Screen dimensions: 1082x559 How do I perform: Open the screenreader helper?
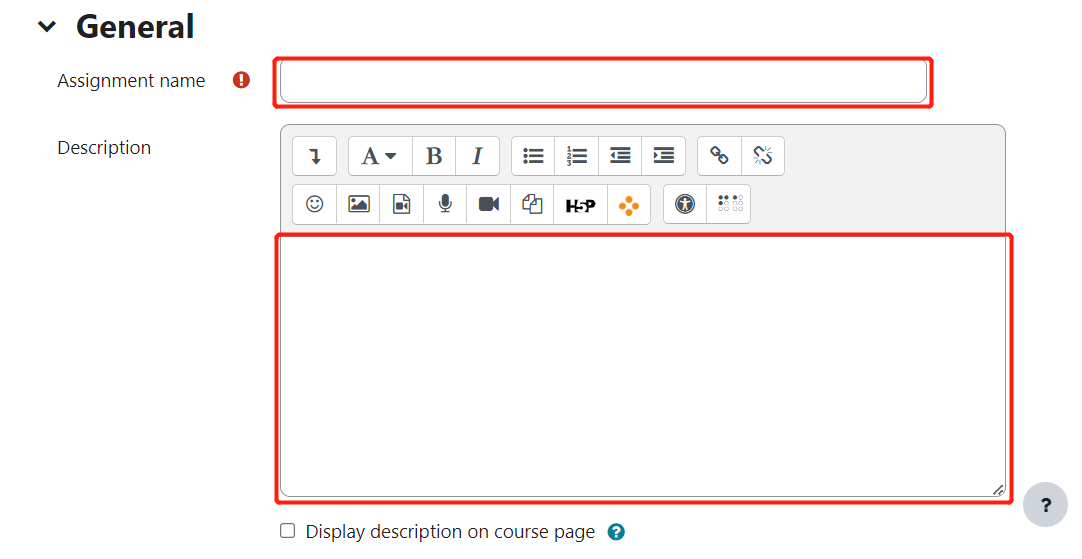point(729,204)
